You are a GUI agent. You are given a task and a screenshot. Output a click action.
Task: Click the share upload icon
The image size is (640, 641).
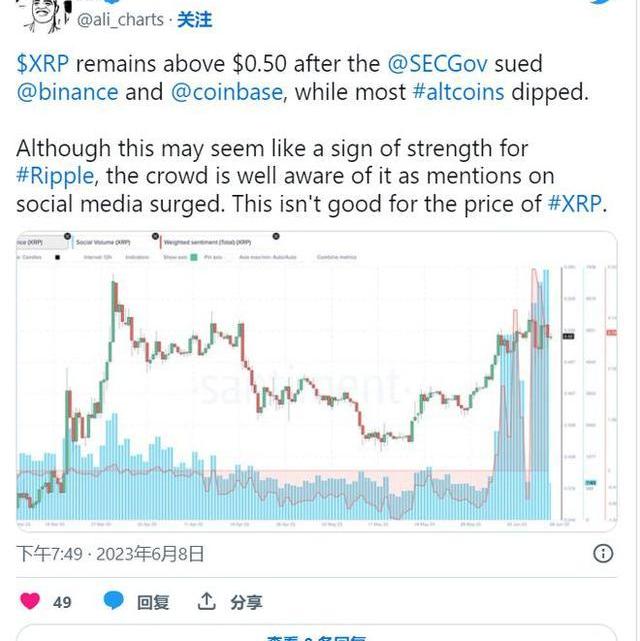click(207, 601)
